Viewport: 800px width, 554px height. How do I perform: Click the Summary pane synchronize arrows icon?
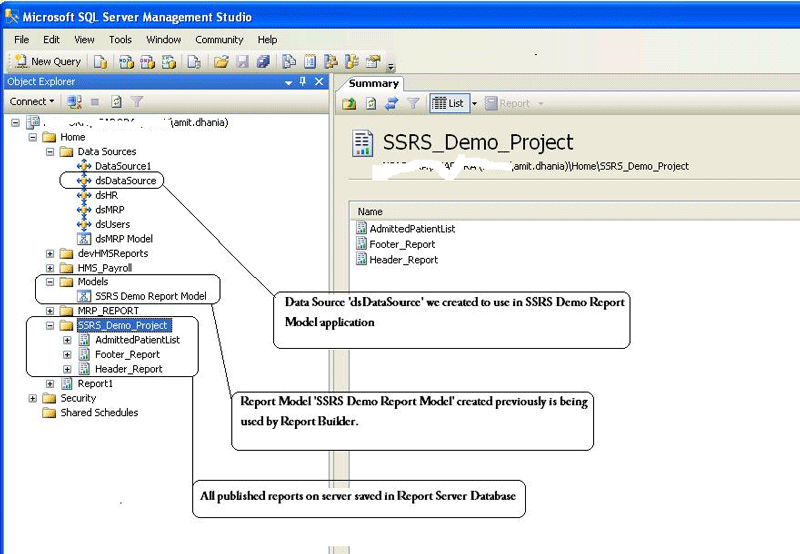[x=391, y=103]
